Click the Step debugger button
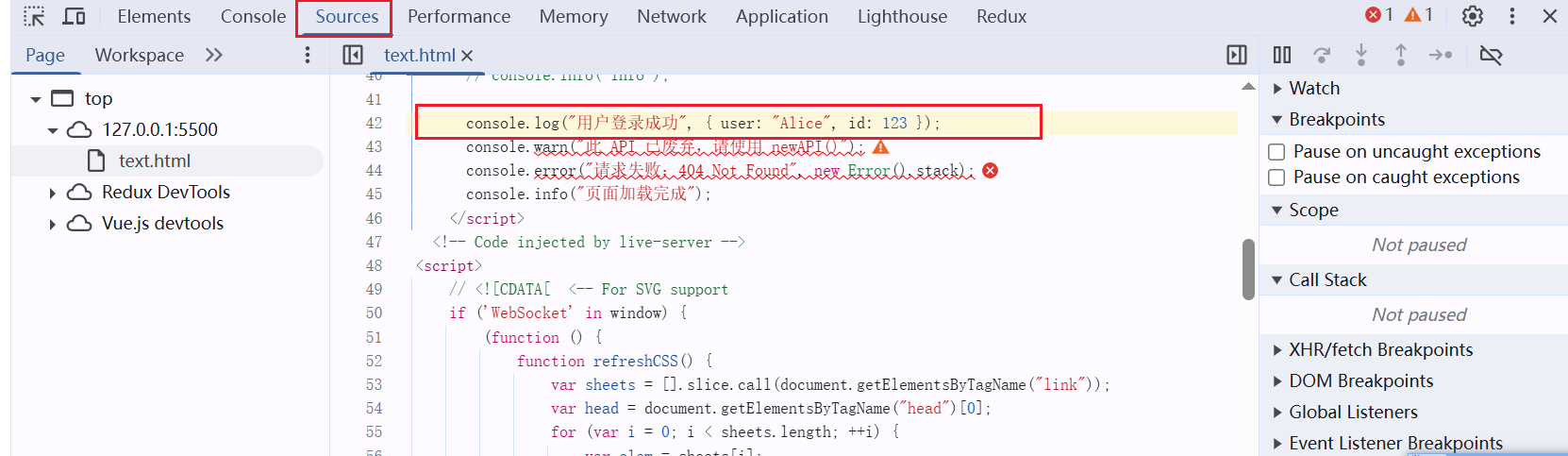This screenshot has width=1568, height=456. (x=1441, y=55)
